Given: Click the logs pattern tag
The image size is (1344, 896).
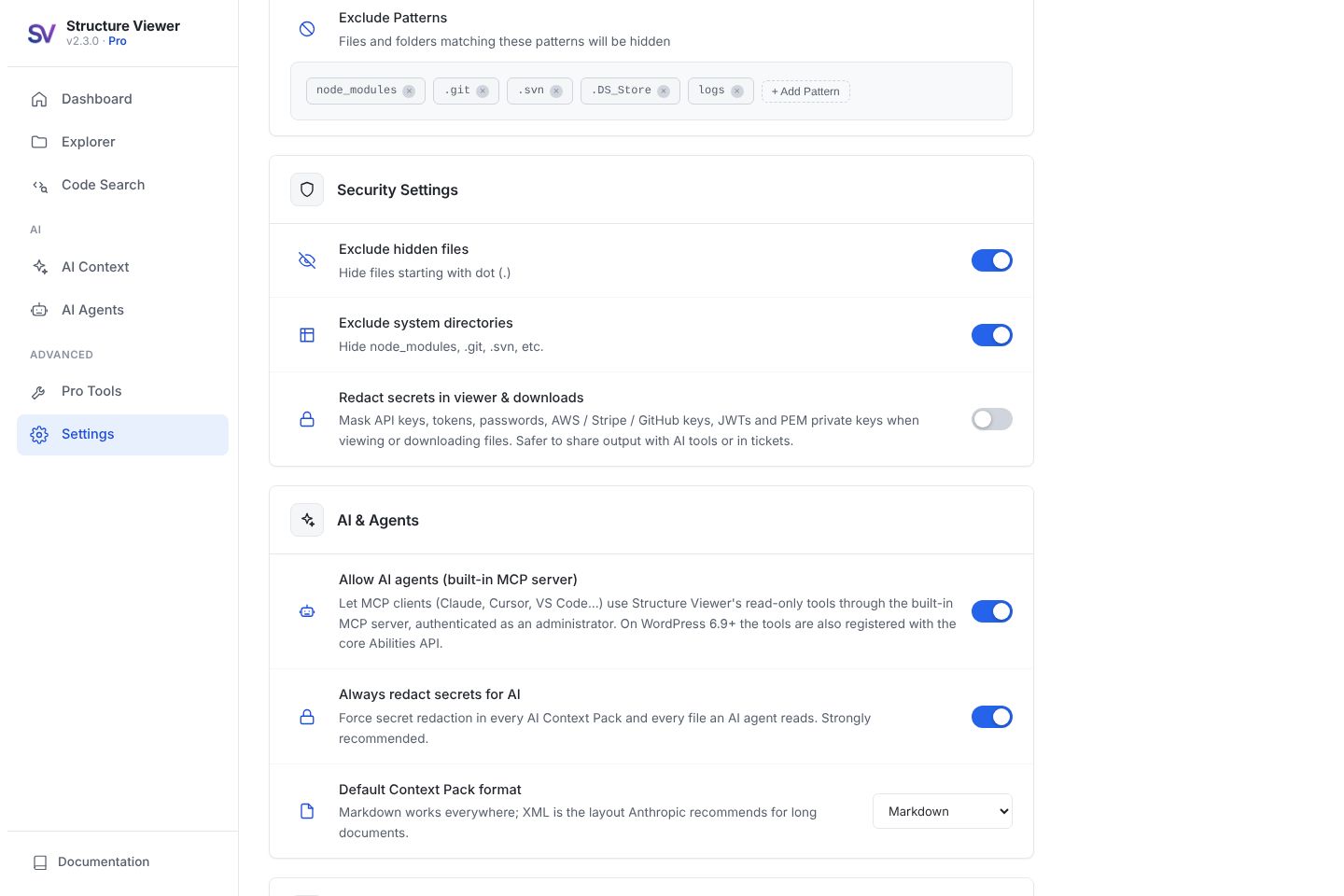Looking at the screenshot, I should tap(721, 91).
